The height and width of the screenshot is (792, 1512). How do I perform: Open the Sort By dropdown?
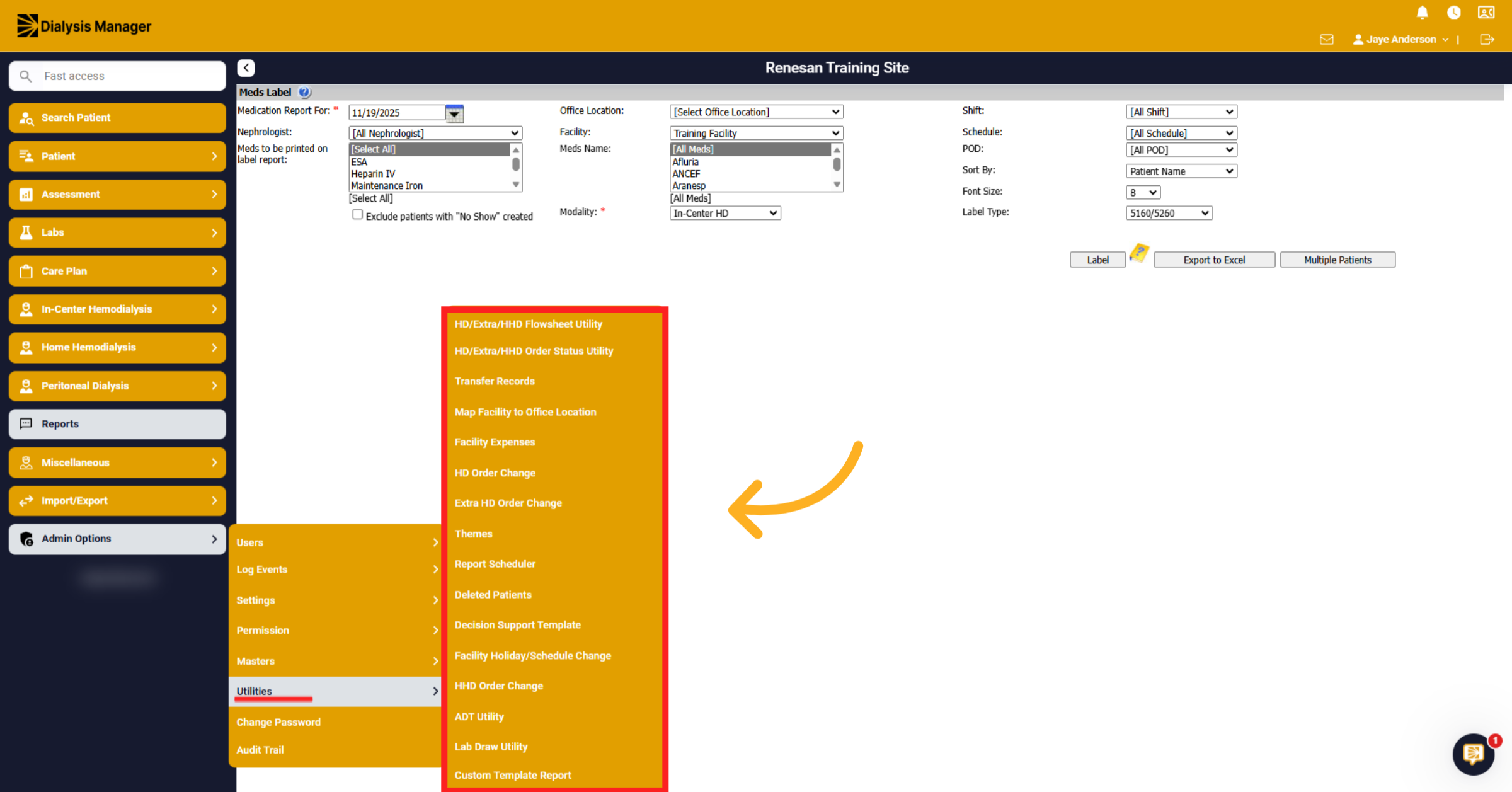point(1181,171)
